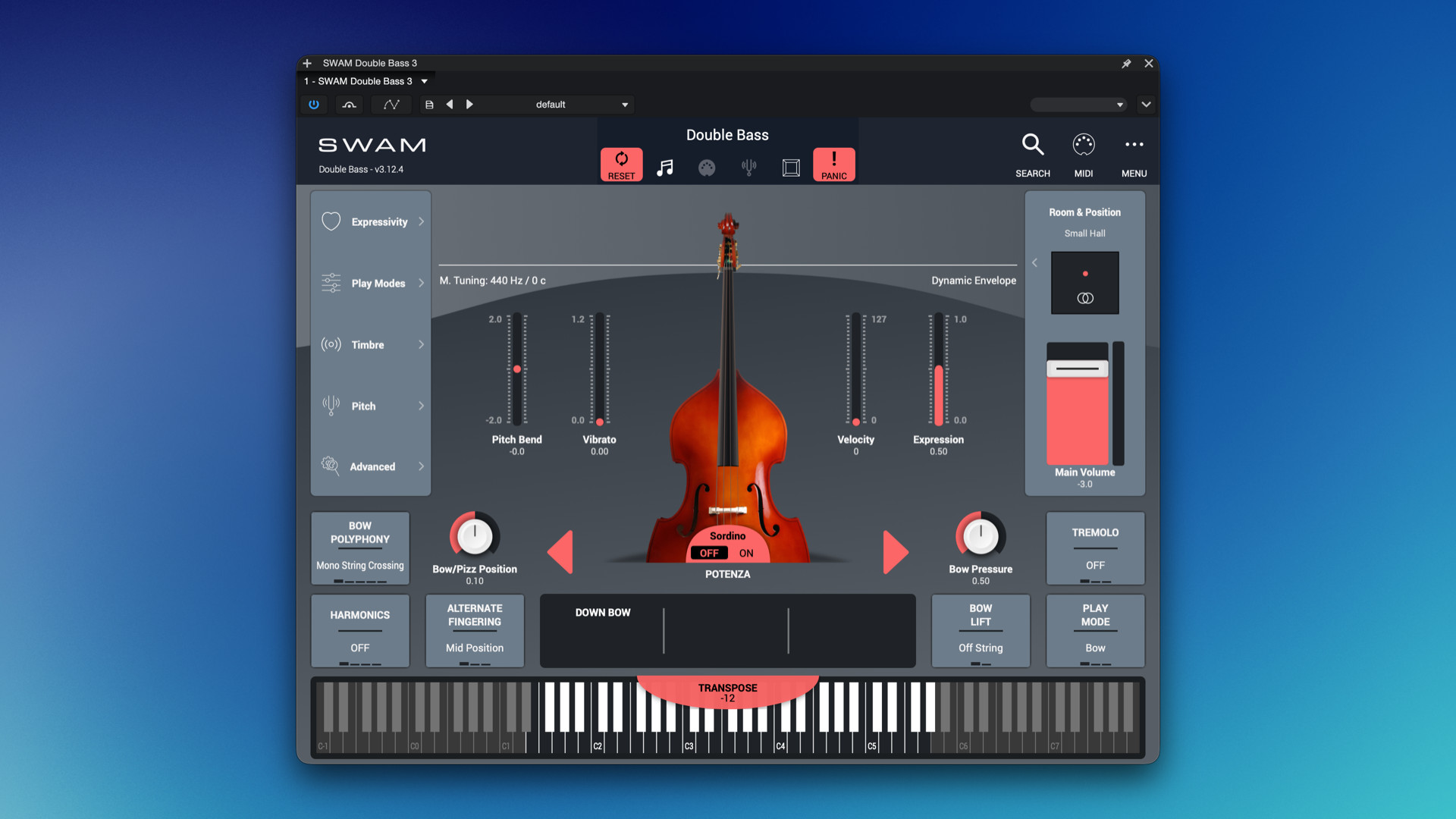Viewport: 1456px width, 819px height.
Task: Click the Small Hall room name
Action: tap(1084, 234)
